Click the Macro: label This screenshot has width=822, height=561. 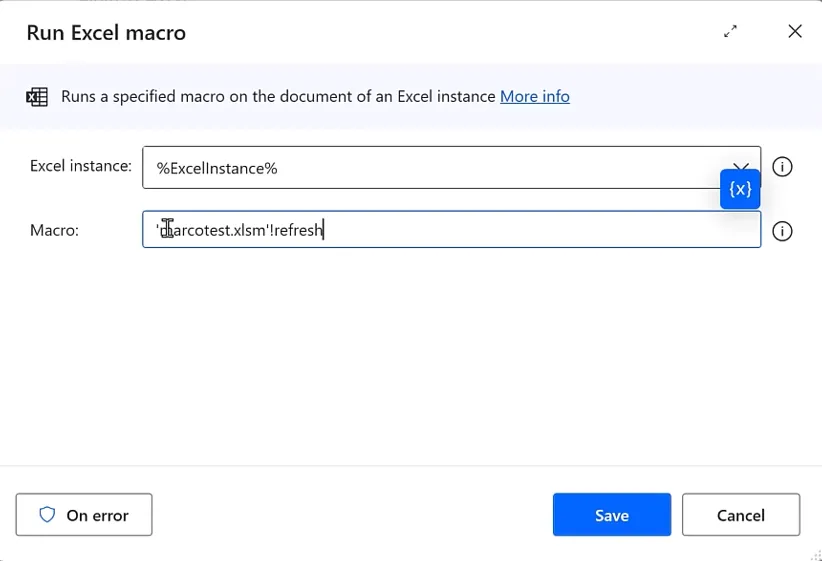pos(55,231)
